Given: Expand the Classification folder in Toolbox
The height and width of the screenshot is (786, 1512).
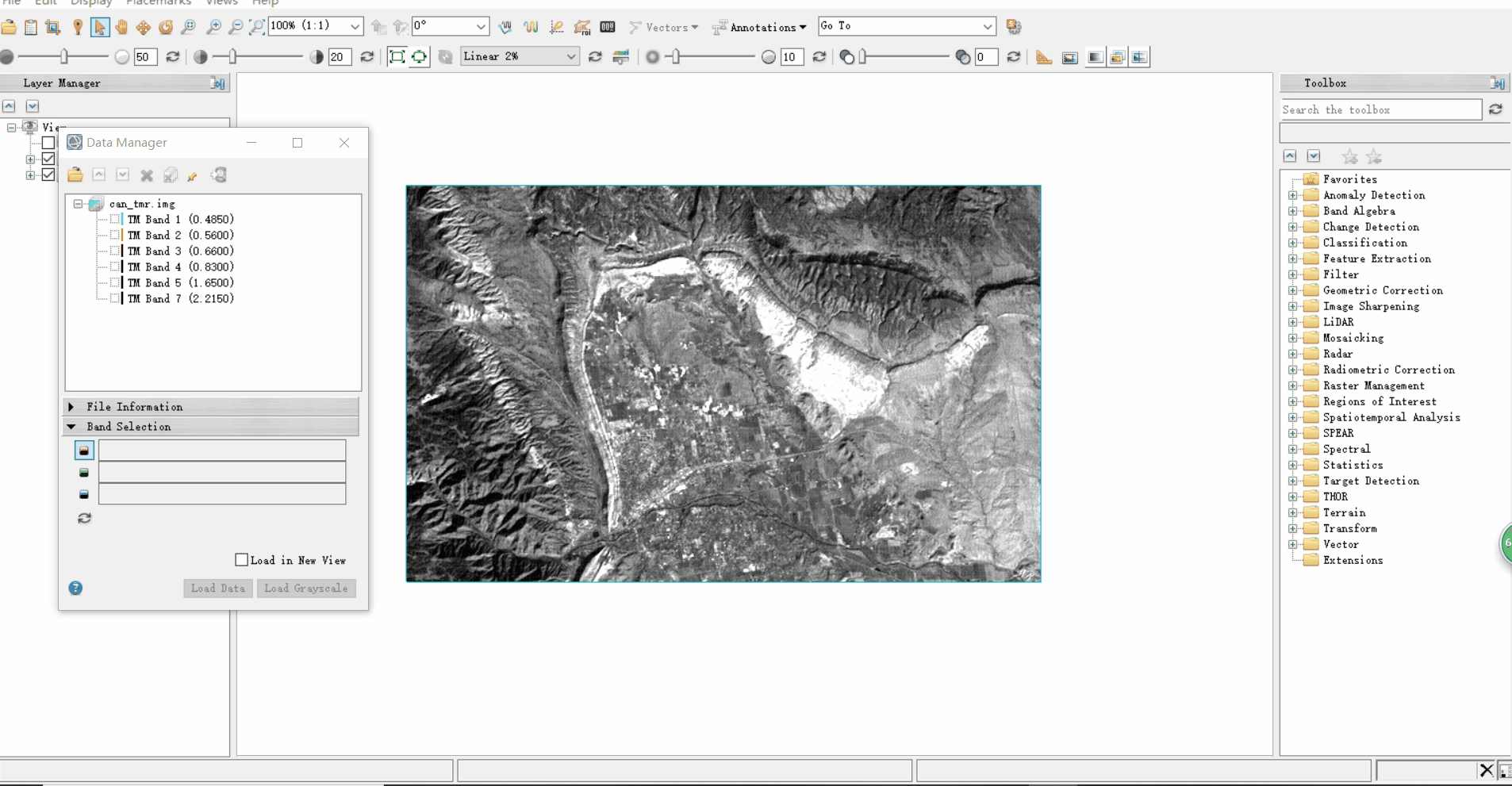Looking at the screenshot, I should click(x=1293, y=243).
